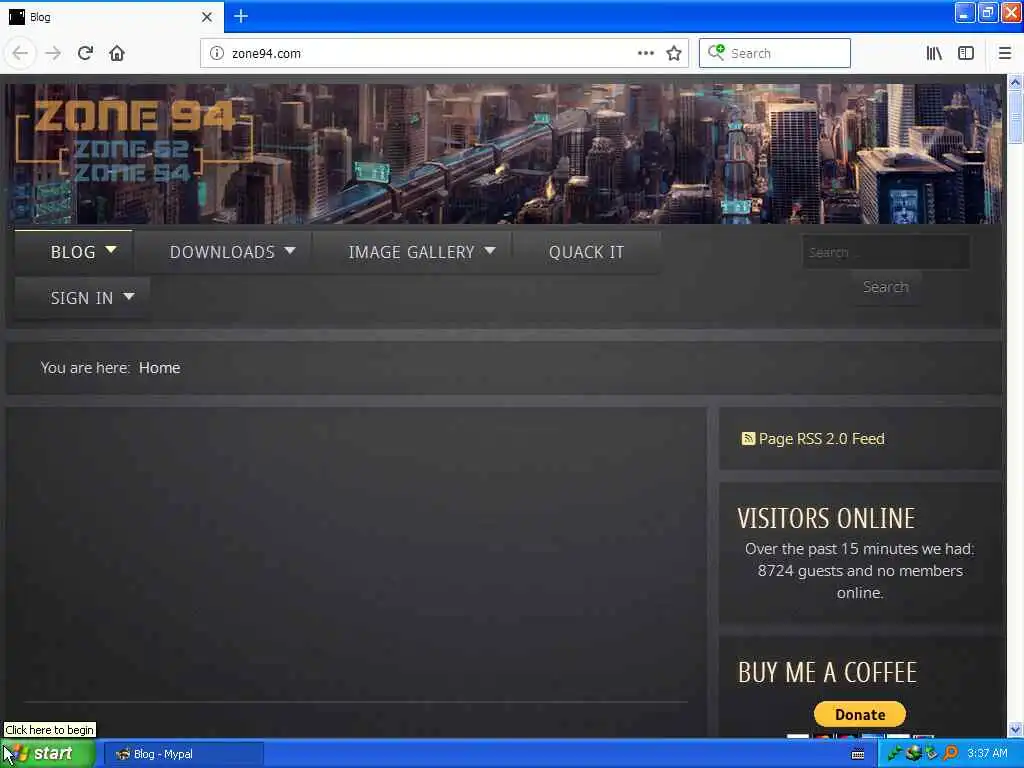This screenshot has height=768, width=1024.
Task: Click the search magnifier icon in search box
Action: point(716,52)
